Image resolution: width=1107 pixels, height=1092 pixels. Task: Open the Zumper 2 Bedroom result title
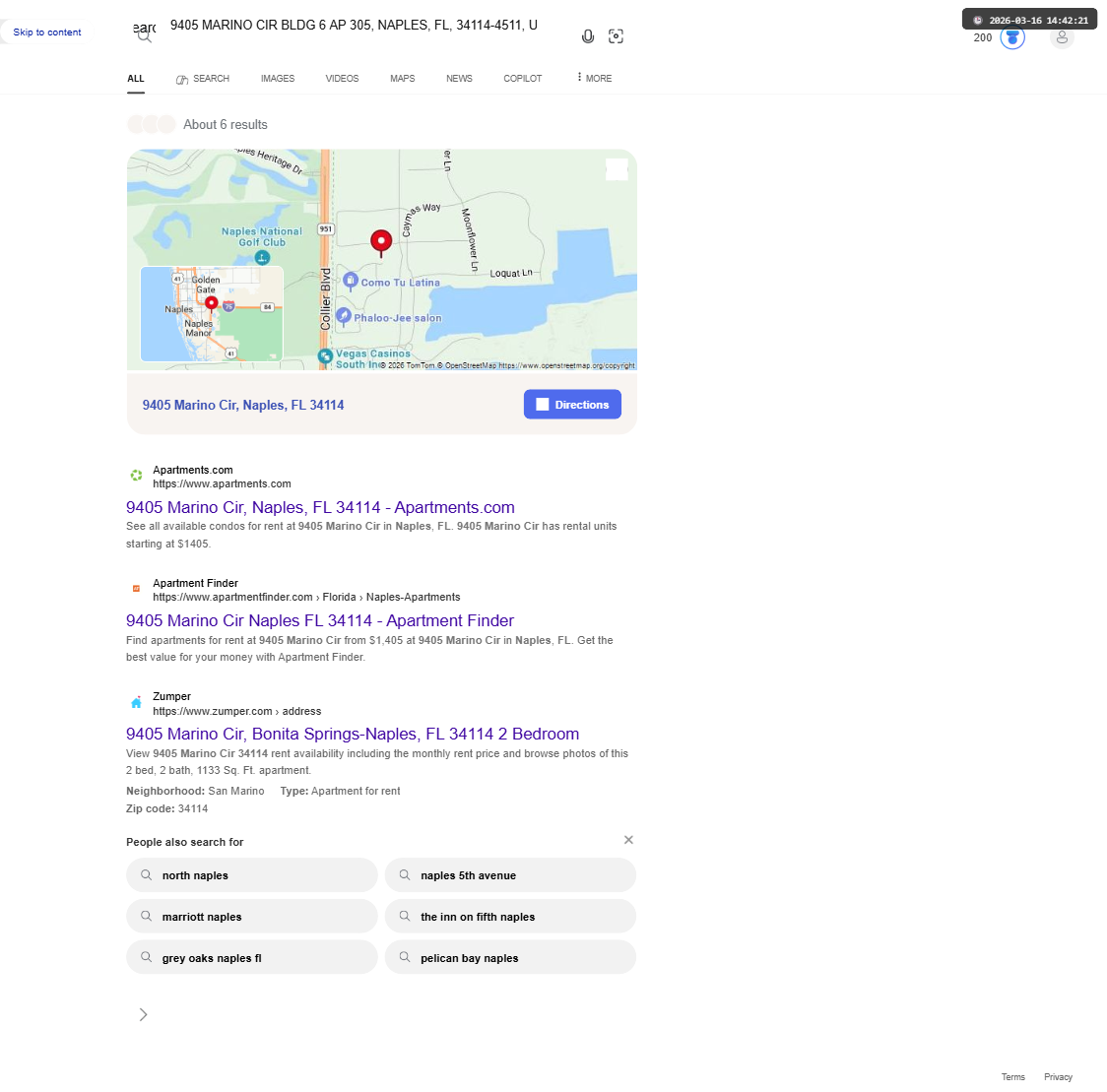pyautogui.click(x=353, y=735)
